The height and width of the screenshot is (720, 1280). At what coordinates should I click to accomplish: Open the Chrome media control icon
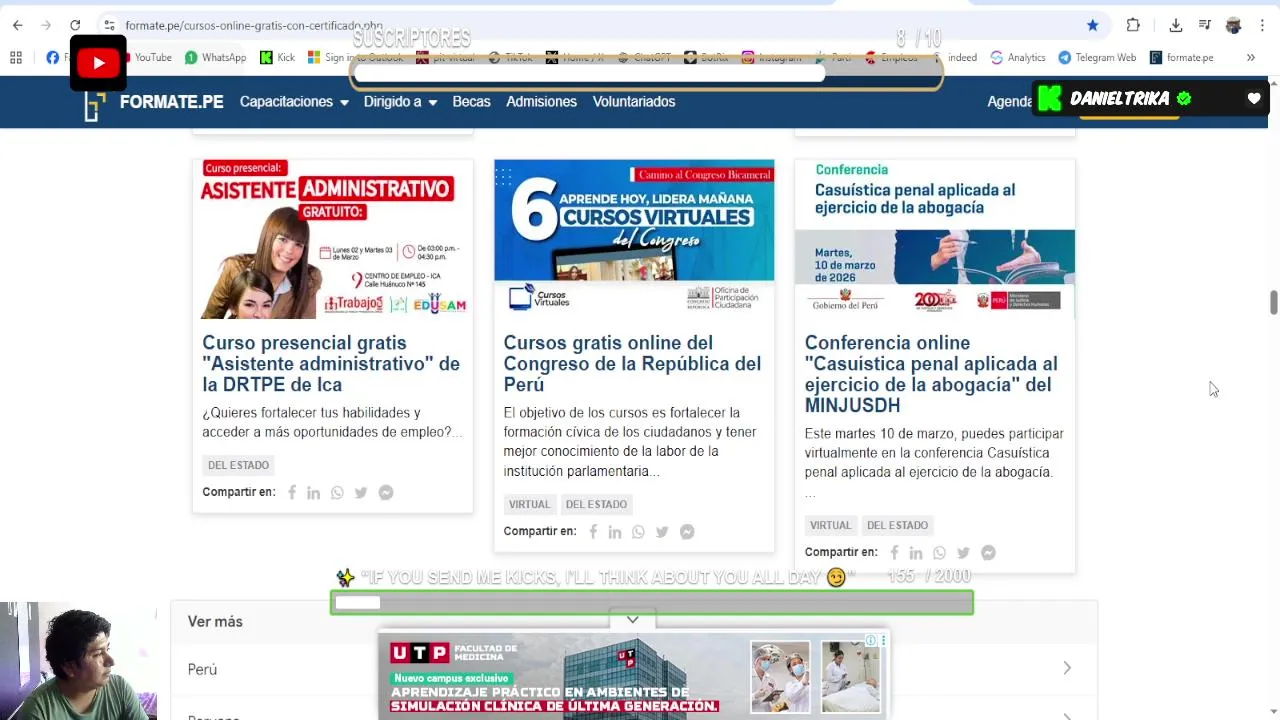point(1205,25)
